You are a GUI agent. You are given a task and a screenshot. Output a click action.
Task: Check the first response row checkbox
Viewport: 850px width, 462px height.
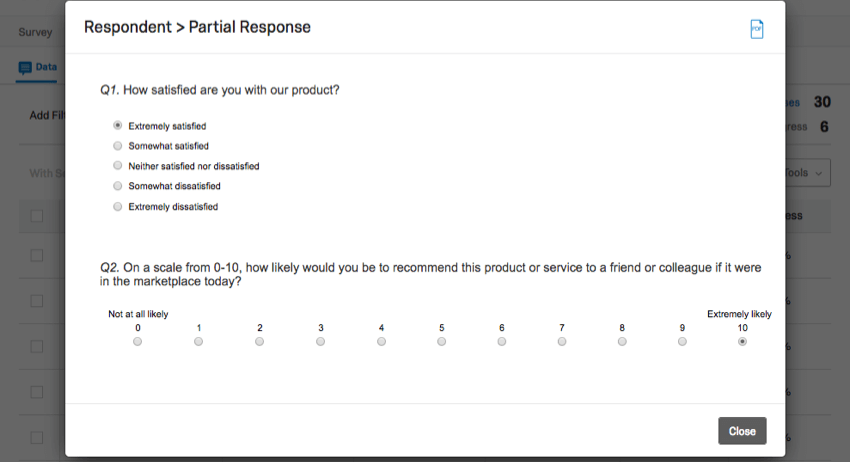pos(37,255)
